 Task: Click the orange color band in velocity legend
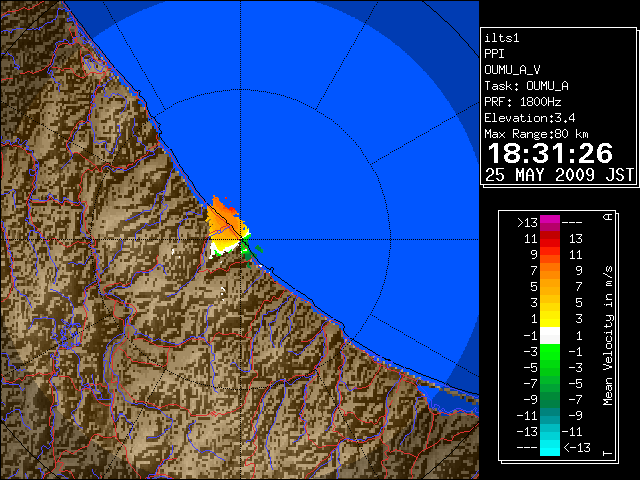pos(550,271)
